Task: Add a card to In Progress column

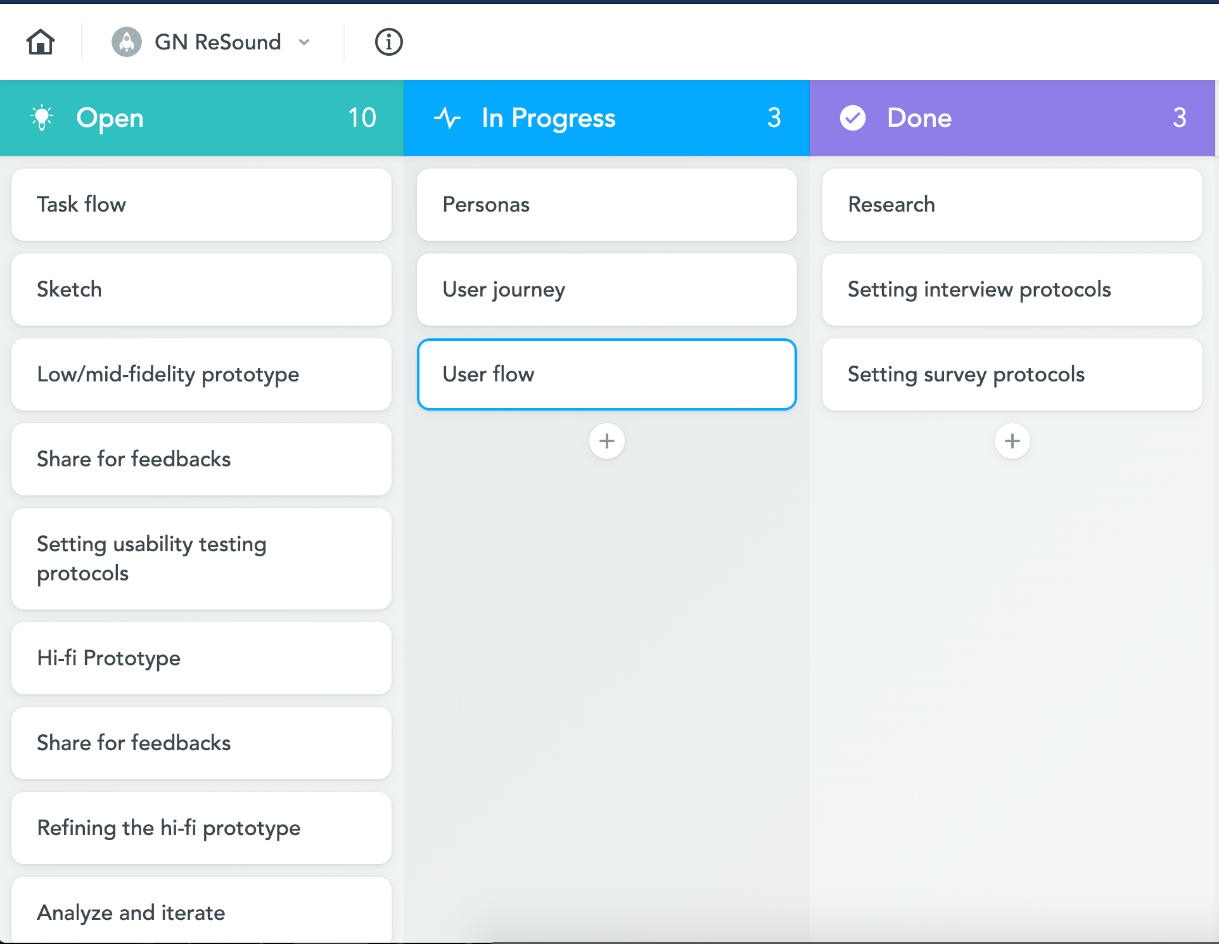Action: 607,441
